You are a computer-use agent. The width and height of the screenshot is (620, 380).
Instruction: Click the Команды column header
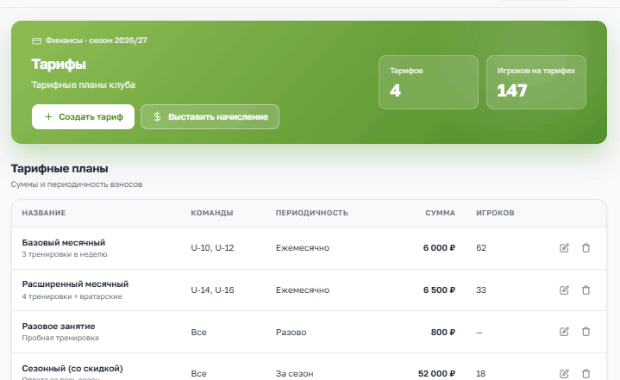click(212, 213)
